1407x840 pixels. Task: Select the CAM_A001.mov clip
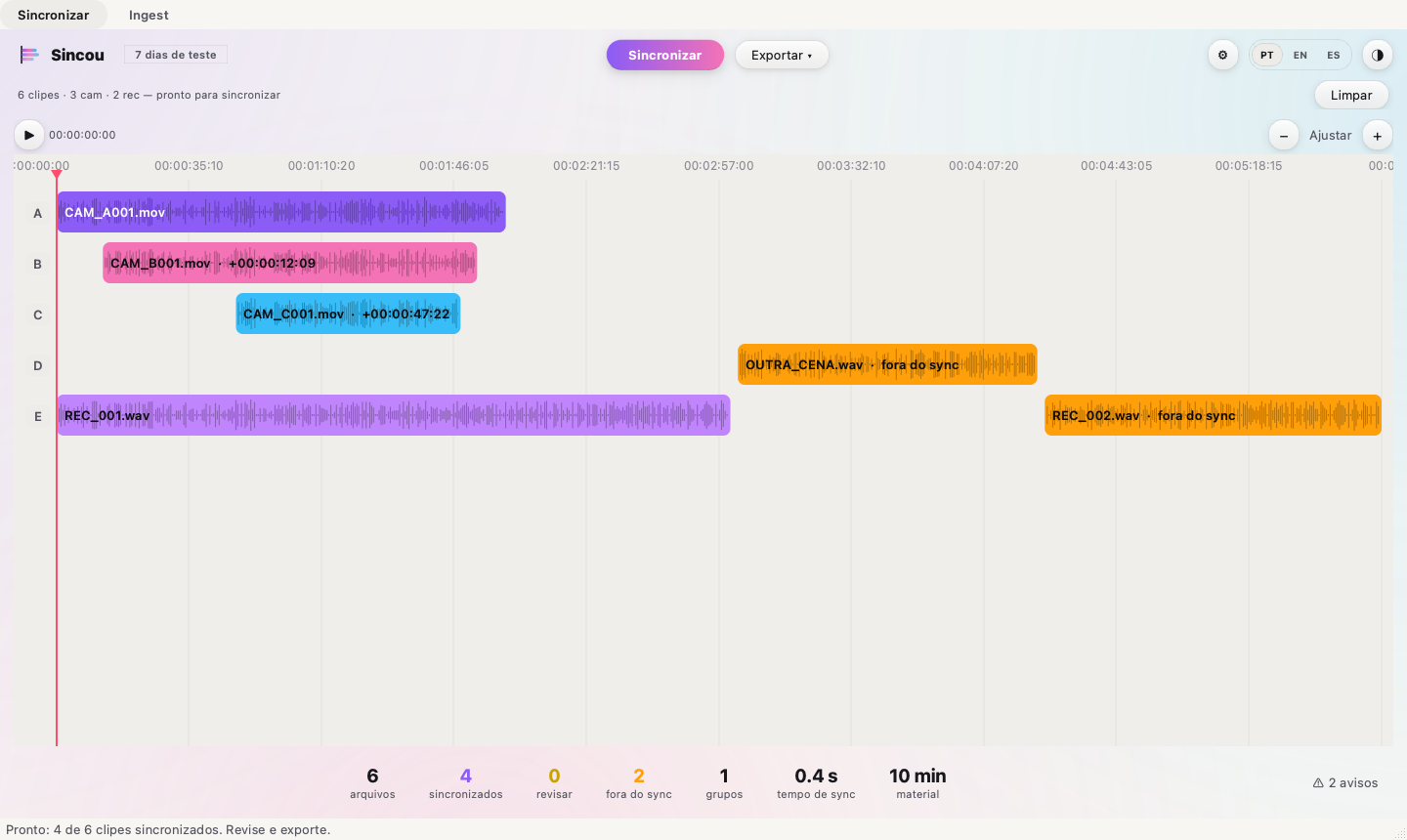click(281, 212)
